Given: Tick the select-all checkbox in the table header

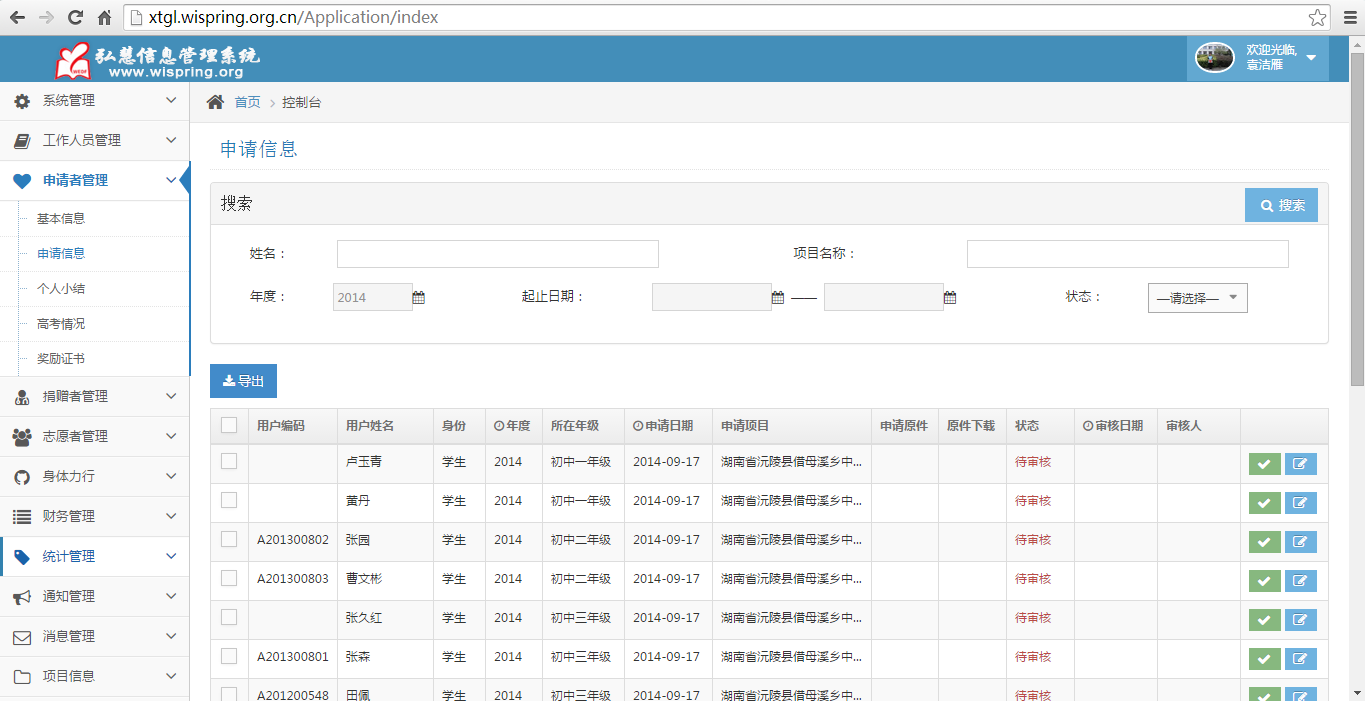Looking at the screenshot, I should pyautogui.click(x=229, y=425).
